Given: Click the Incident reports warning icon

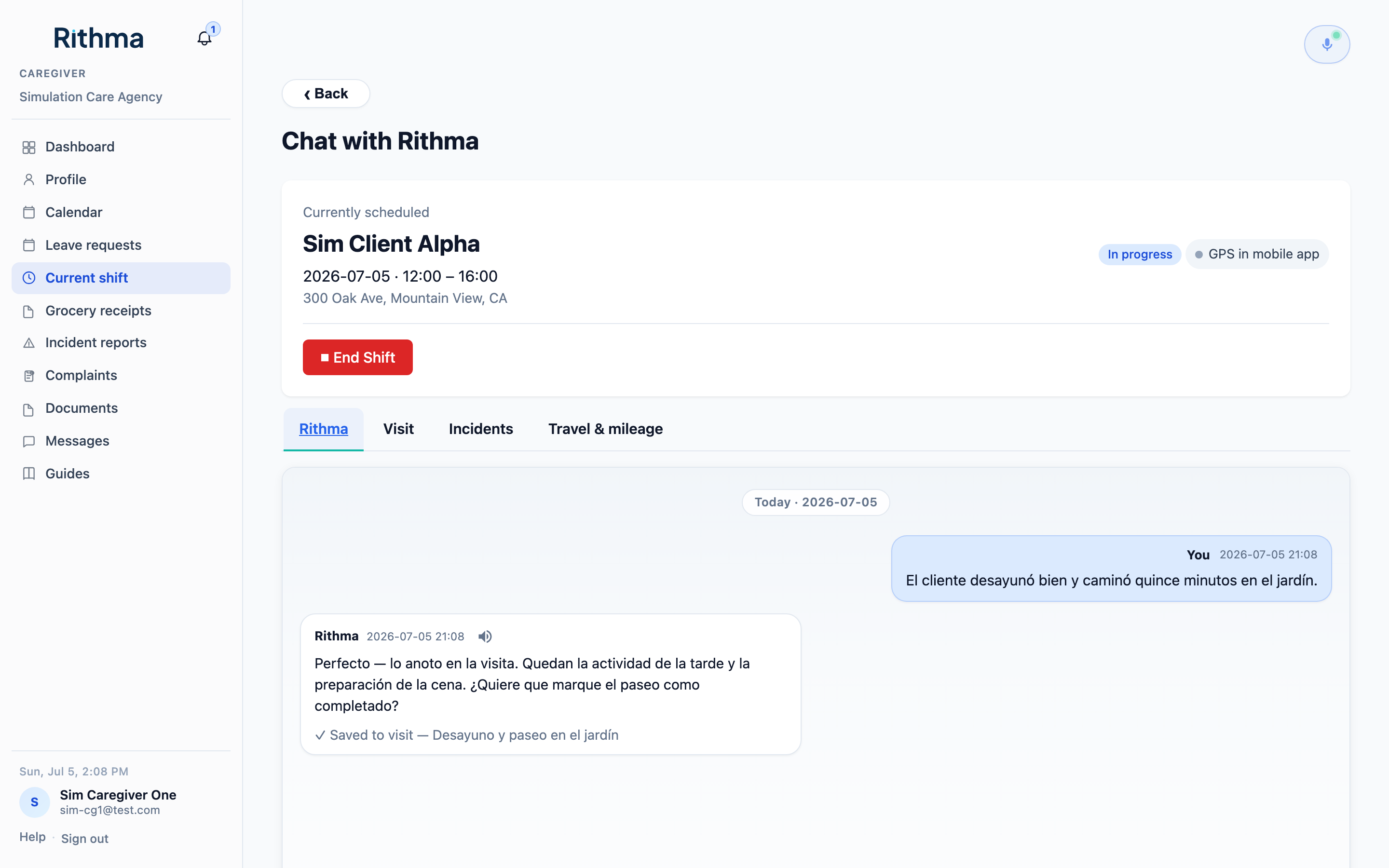Looking at the screenshot, I should point(29,343).
